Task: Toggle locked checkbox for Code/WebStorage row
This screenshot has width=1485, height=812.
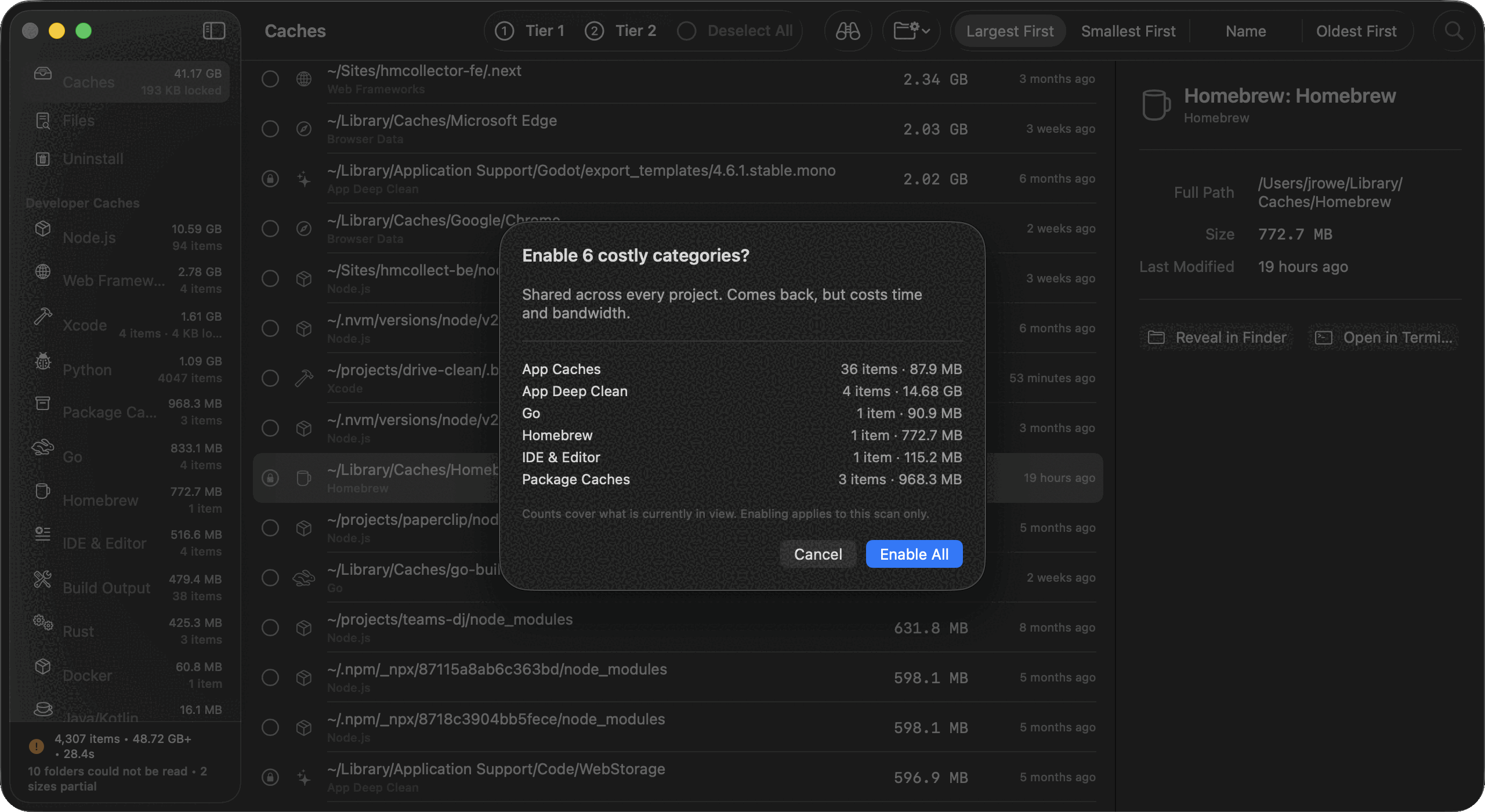Action: coord(270,777)
